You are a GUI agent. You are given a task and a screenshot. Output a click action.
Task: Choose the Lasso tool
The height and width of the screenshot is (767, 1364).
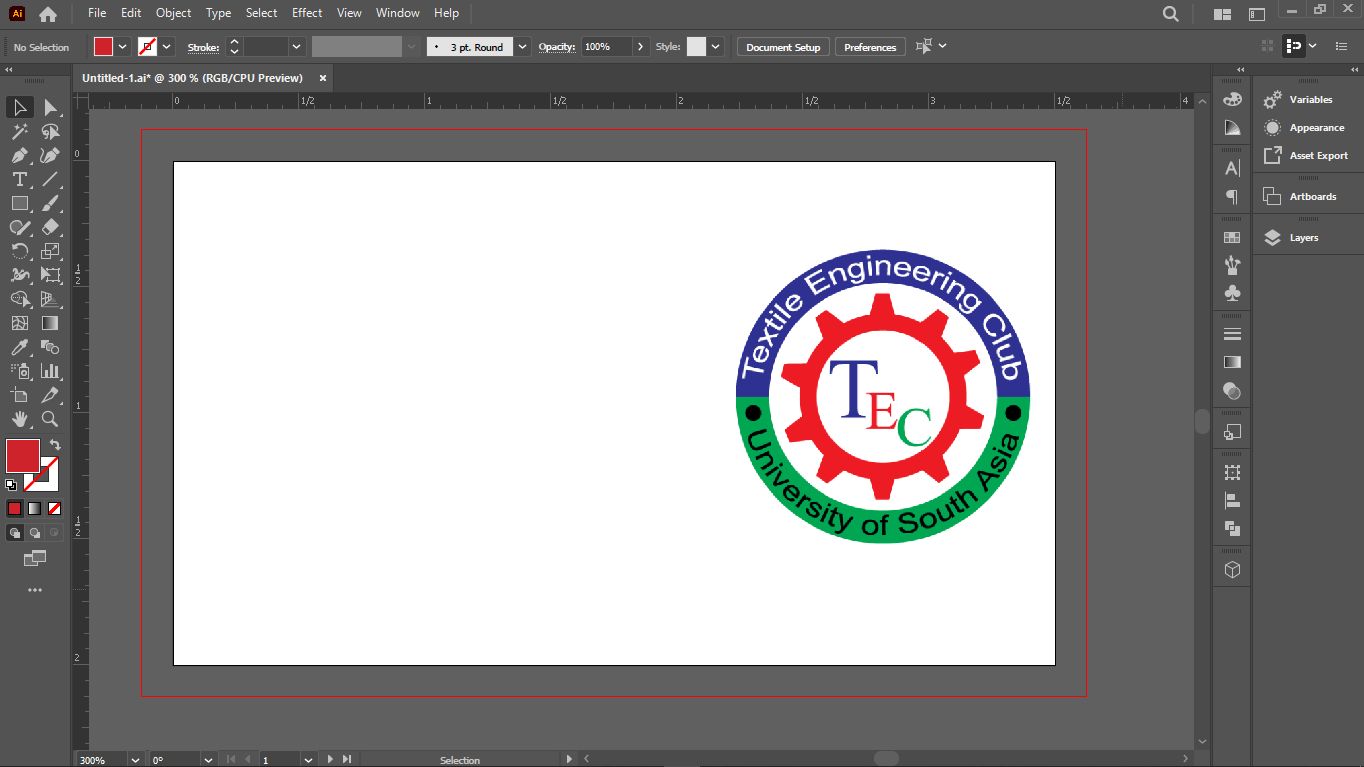coord(50,131)
